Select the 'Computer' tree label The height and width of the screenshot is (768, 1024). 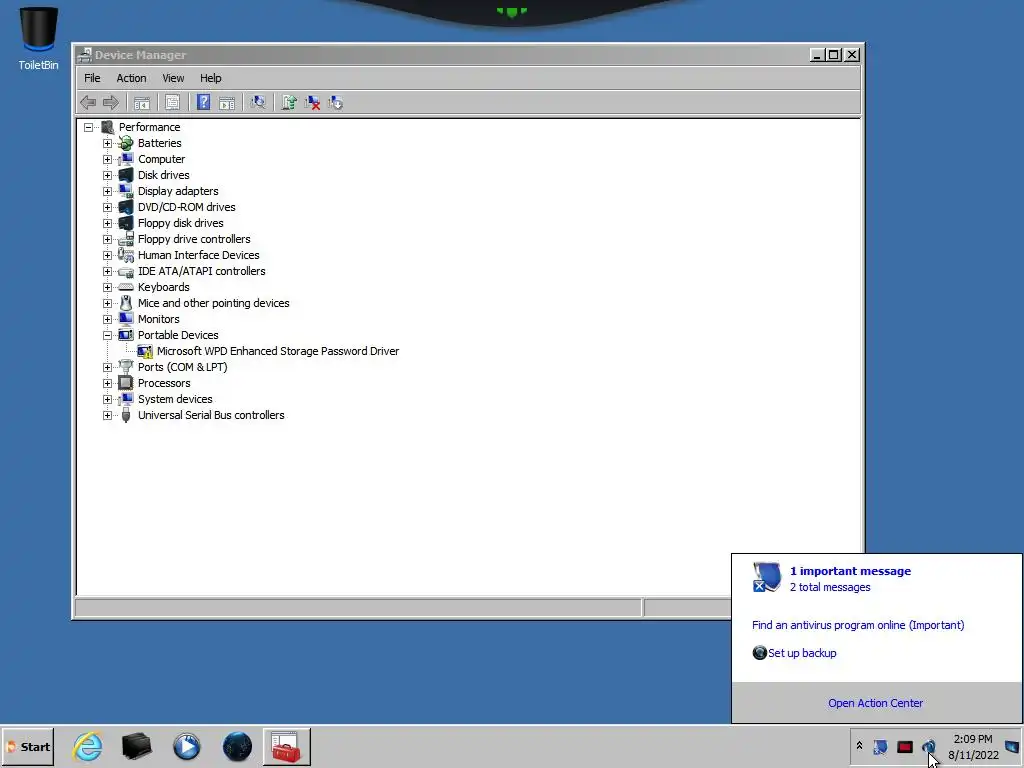[161, 159]
